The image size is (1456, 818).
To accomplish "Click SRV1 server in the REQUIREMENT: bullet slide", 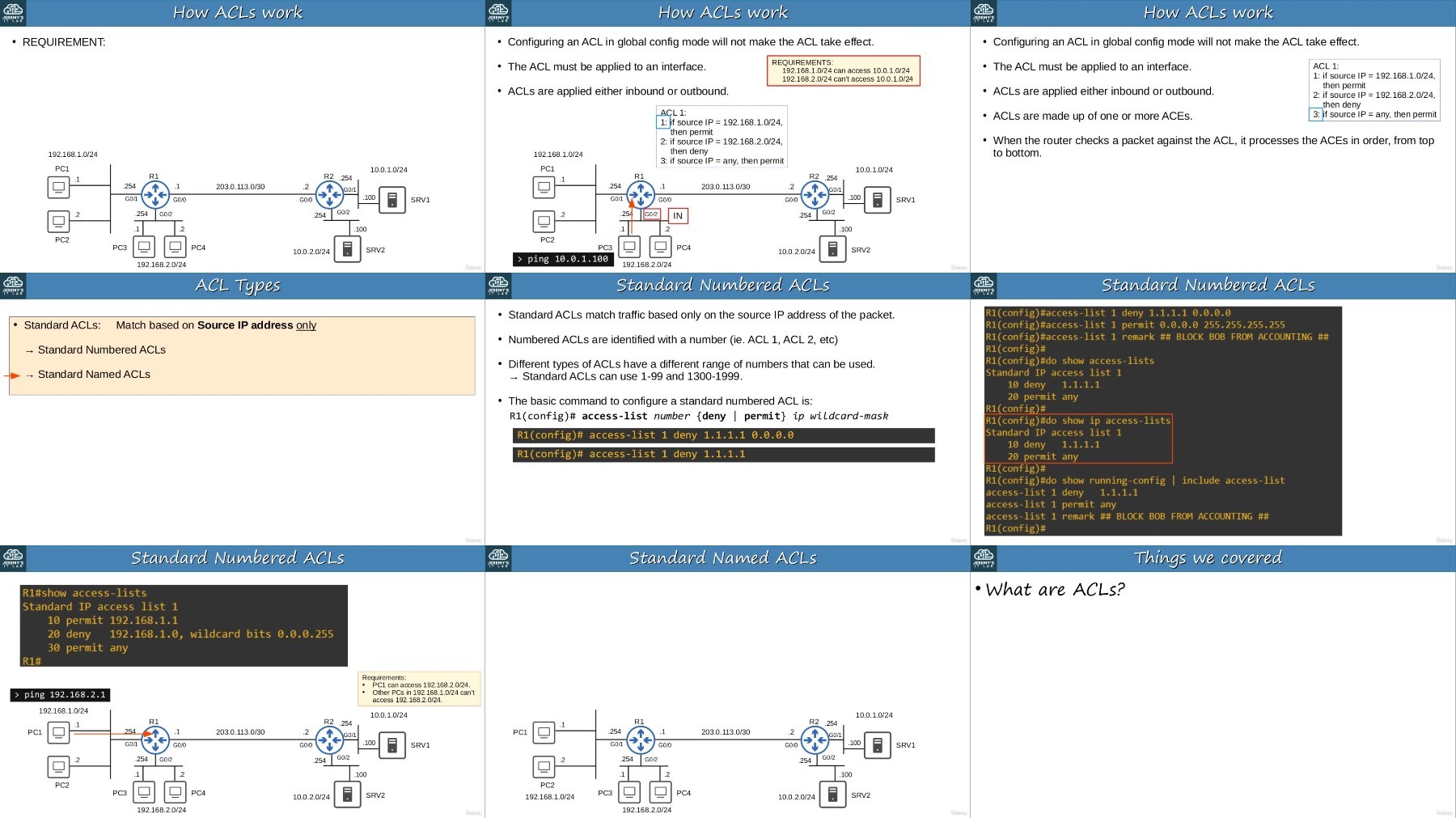I will tap(392, 200).
